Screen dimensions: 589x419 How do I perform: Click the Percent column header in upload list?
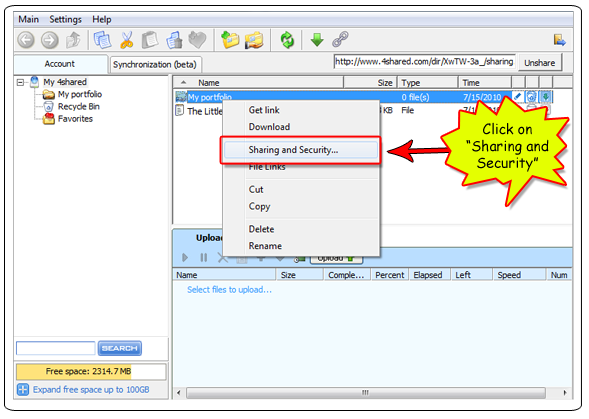click(390, 275)
